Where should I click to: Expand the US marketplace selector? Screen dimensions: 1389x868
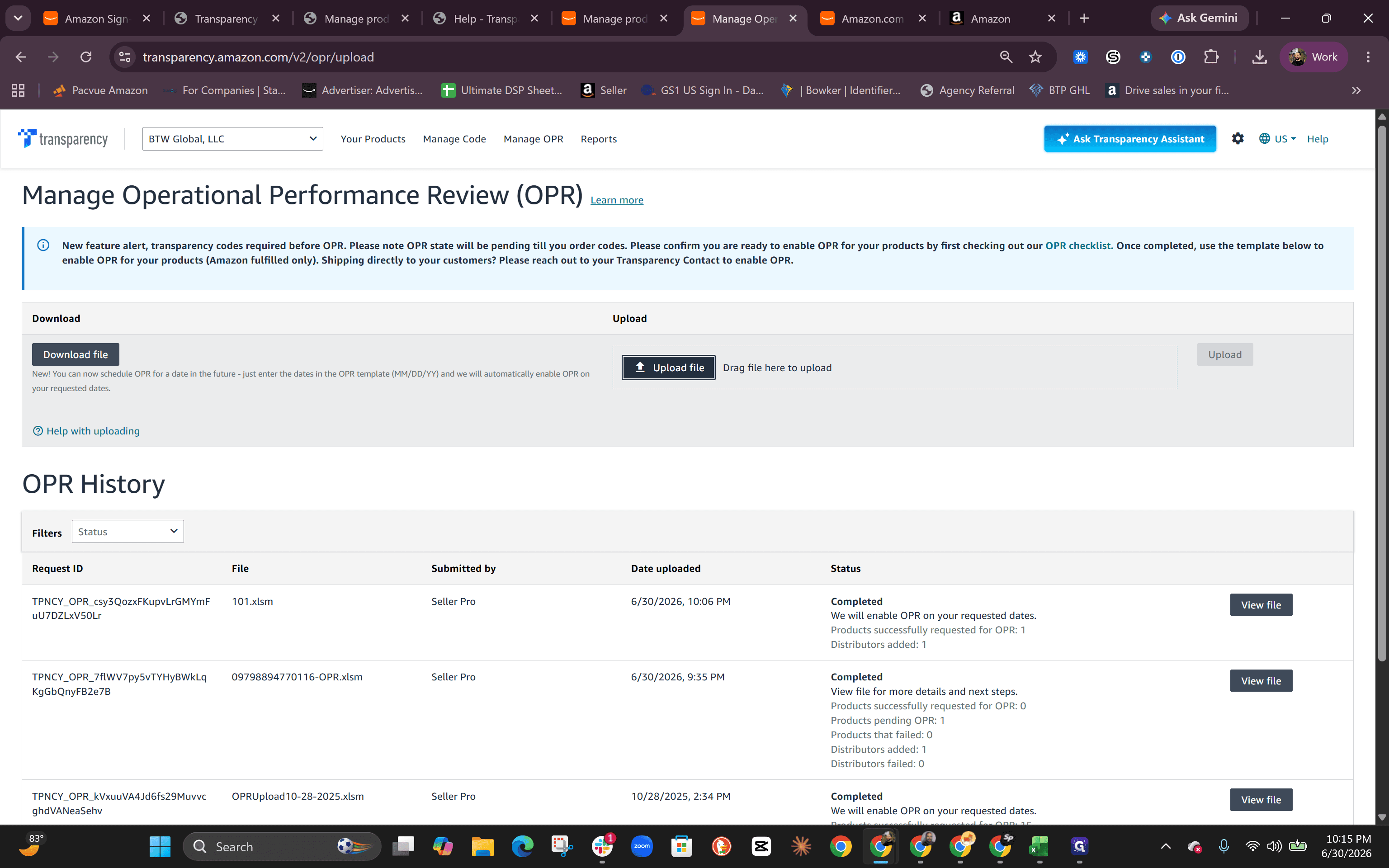tap(1277, 138)
